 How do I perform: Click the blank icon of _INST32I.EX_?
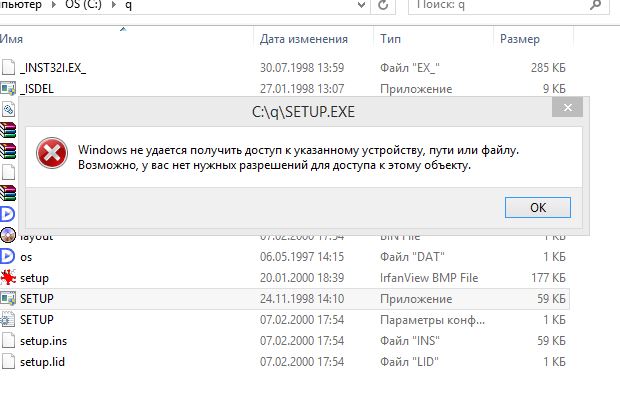tap(8, 67)
